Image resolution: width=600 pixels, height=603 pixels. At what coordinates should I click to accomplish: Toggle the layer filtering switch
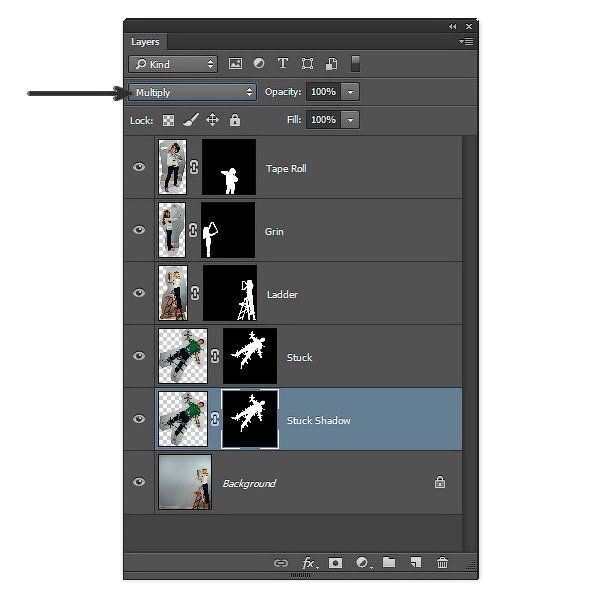[355, 64]
